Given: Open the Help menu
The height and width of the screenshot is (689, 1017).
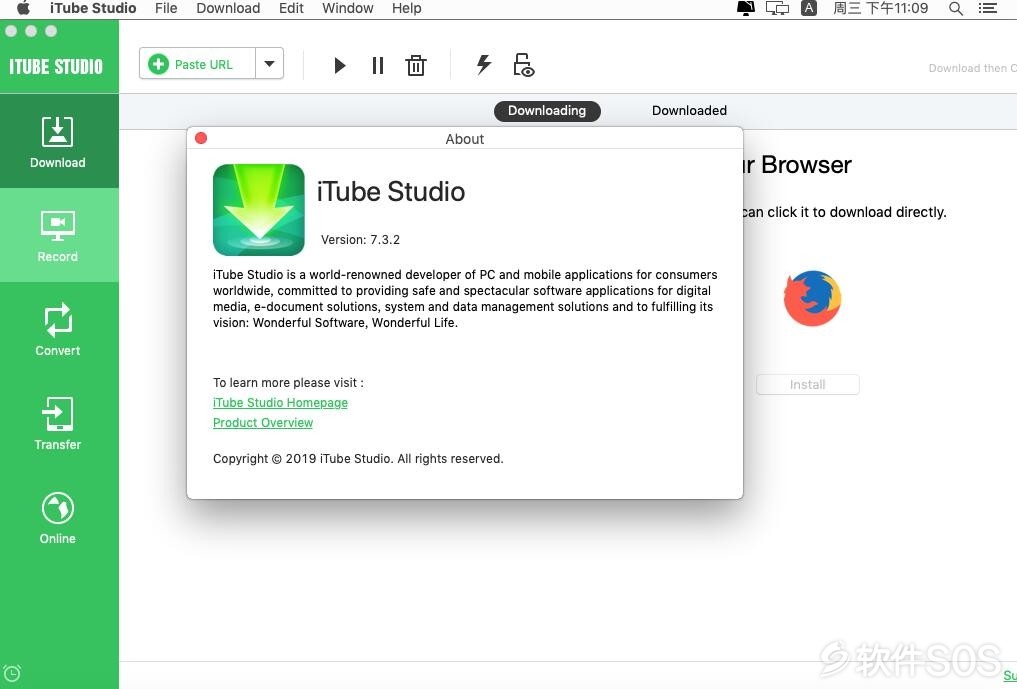Looking at the screenshot, I should click(x=407, y=8).
